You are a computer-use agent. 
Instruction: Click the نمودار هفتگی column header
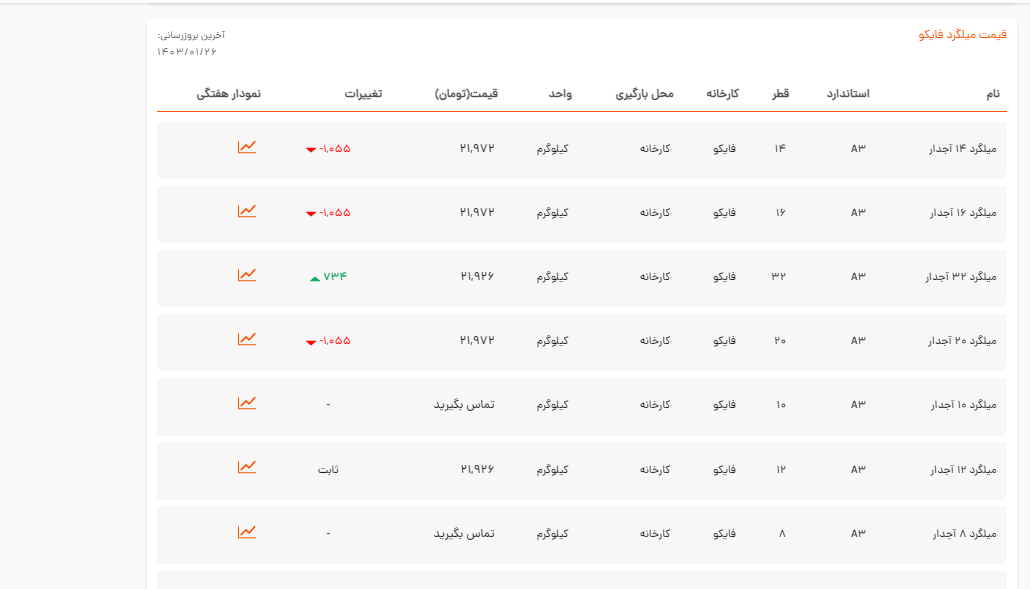[x=228, y=94]
